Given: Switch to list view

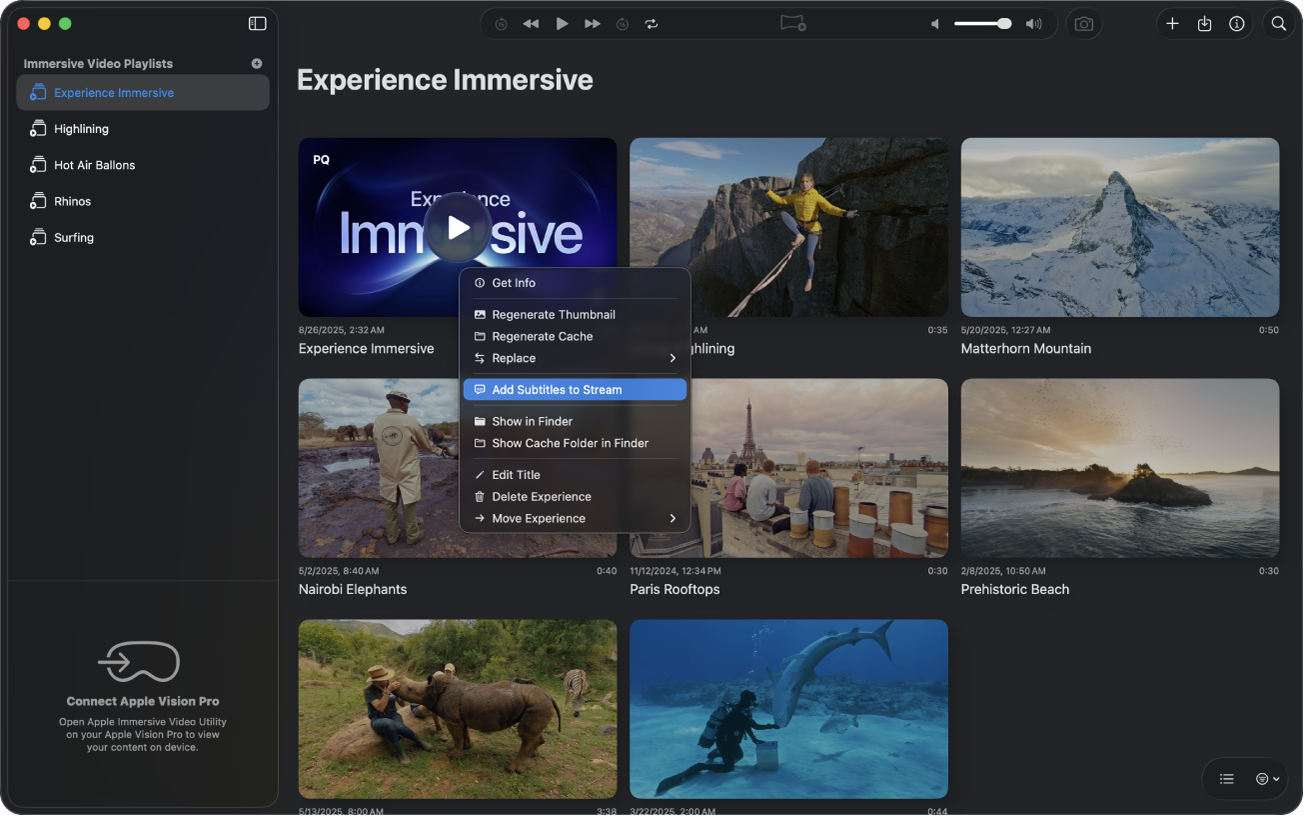Looking at the screenshot, I should [1226, 779].
